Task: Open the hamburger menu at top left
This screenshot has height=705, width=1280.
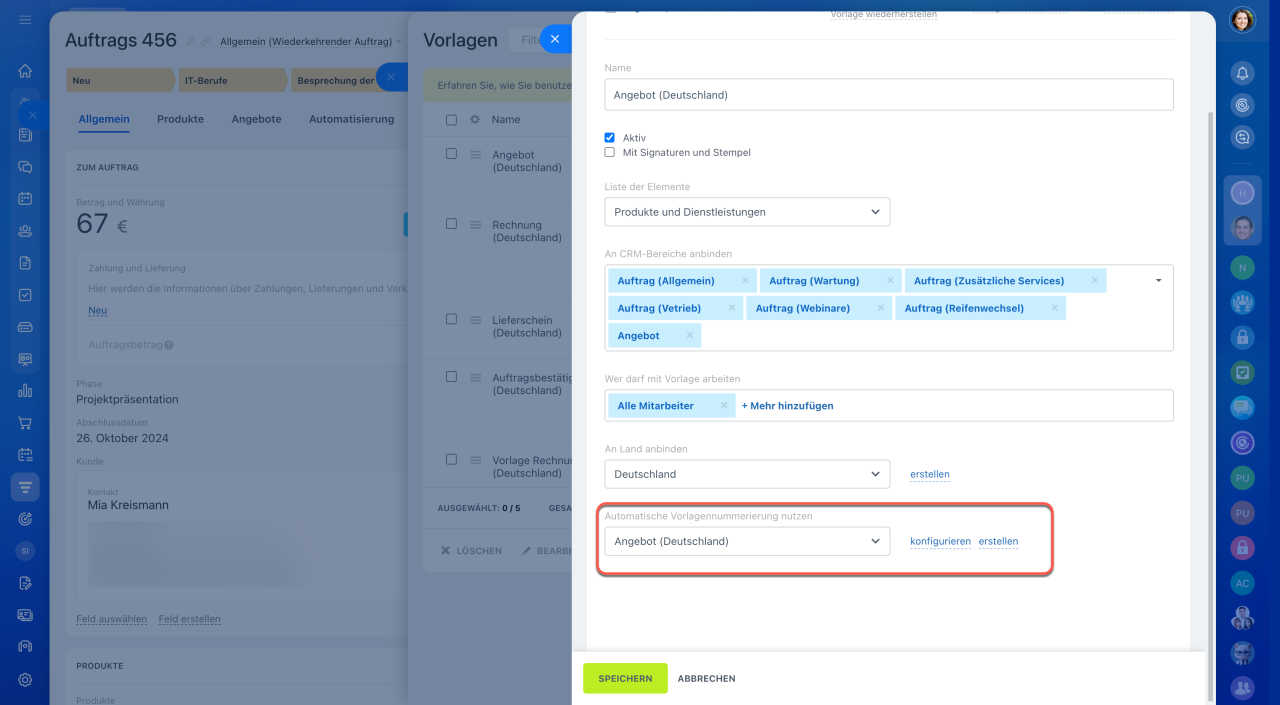Action: tap(25, 20)
